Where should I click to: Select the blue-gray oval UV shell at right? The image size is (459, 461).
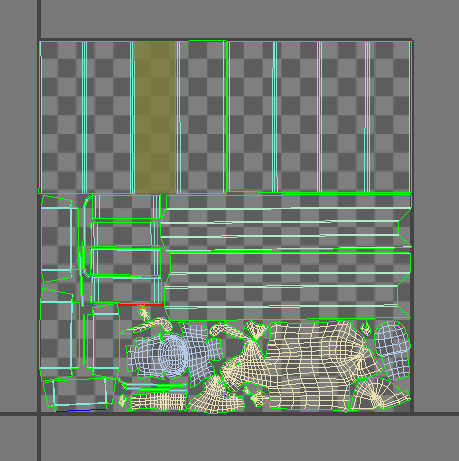pyautogui.click(x=392, y=350)
